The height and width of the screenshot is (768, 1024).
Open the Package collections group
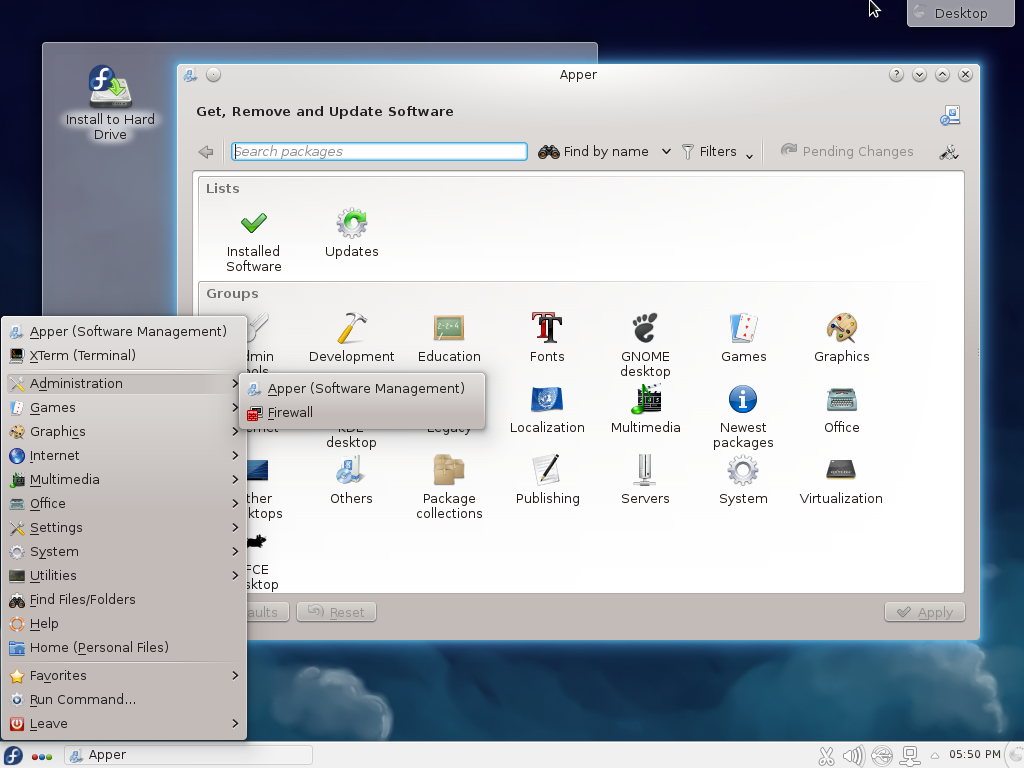(x=449, y=487)
